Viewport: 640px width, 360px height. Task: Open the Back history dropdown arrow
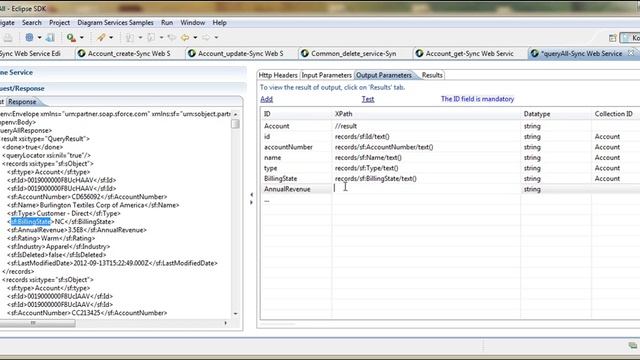click(x=196, y=38)
